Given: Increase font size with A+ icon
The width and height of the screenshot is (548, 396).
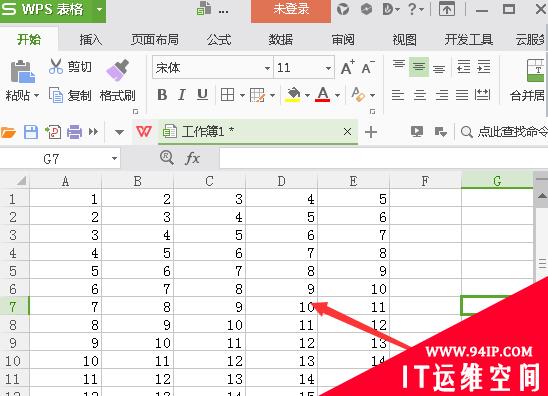Looking at the screenshot, I should coord(347,67).
